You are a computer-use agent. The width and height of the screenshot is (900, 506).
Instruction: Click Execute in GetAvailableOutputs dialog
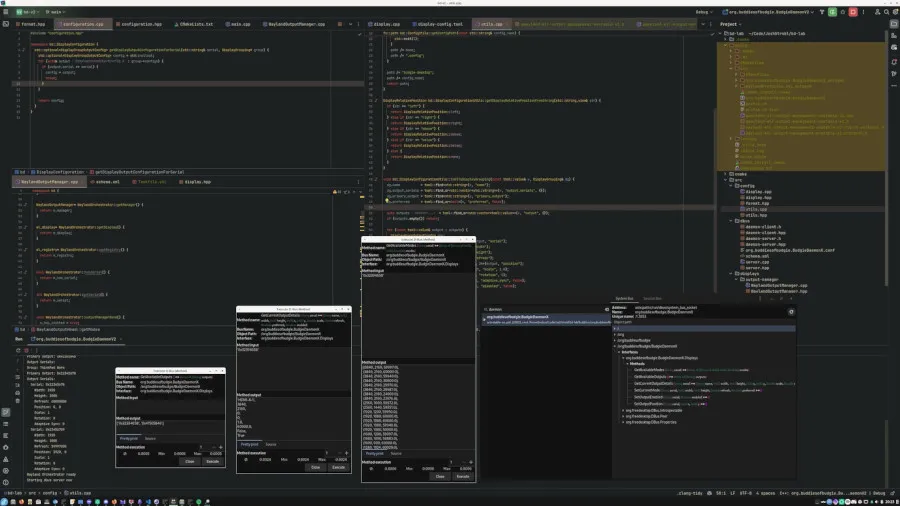tap(212, 461)
